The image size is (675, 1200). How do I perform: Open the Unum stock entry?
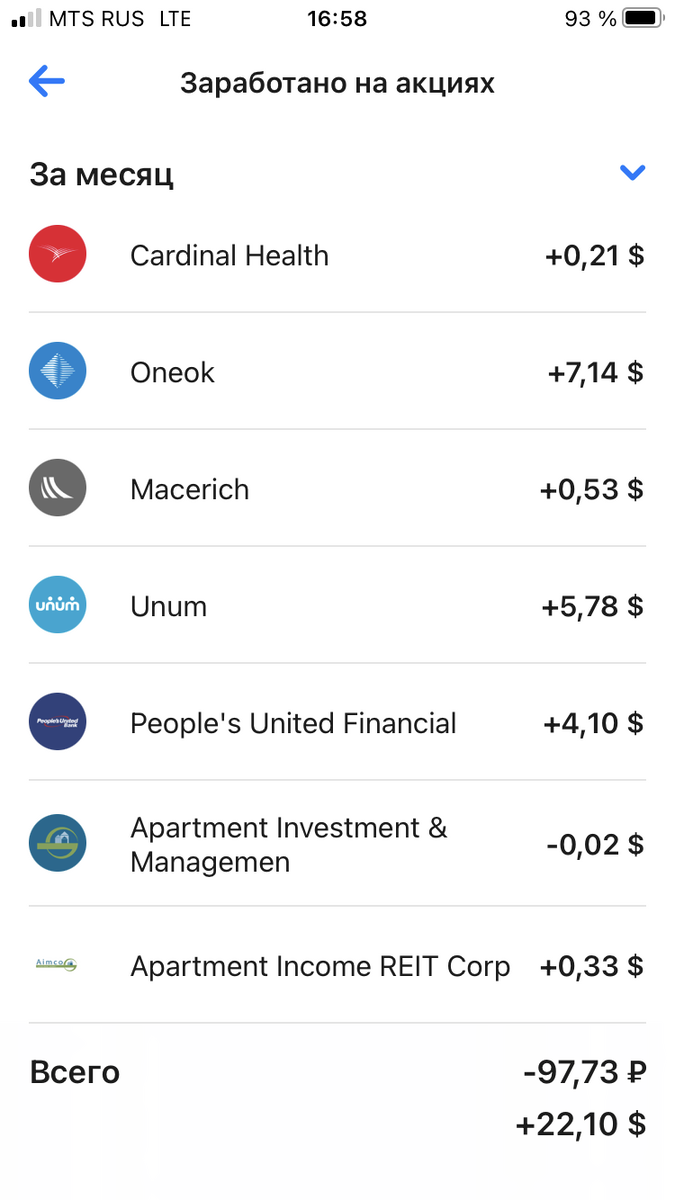pos(337,605)
